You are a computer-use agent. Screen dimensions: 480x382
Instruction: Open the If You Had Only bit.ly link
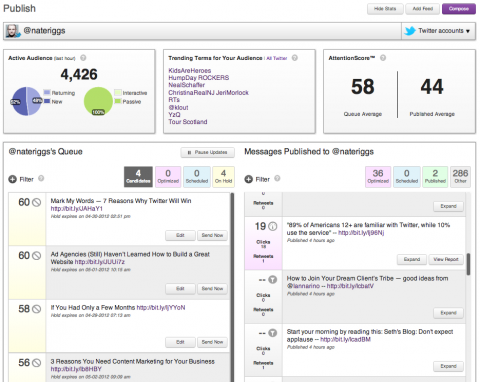pyautogui.click(x=161, y=308)
